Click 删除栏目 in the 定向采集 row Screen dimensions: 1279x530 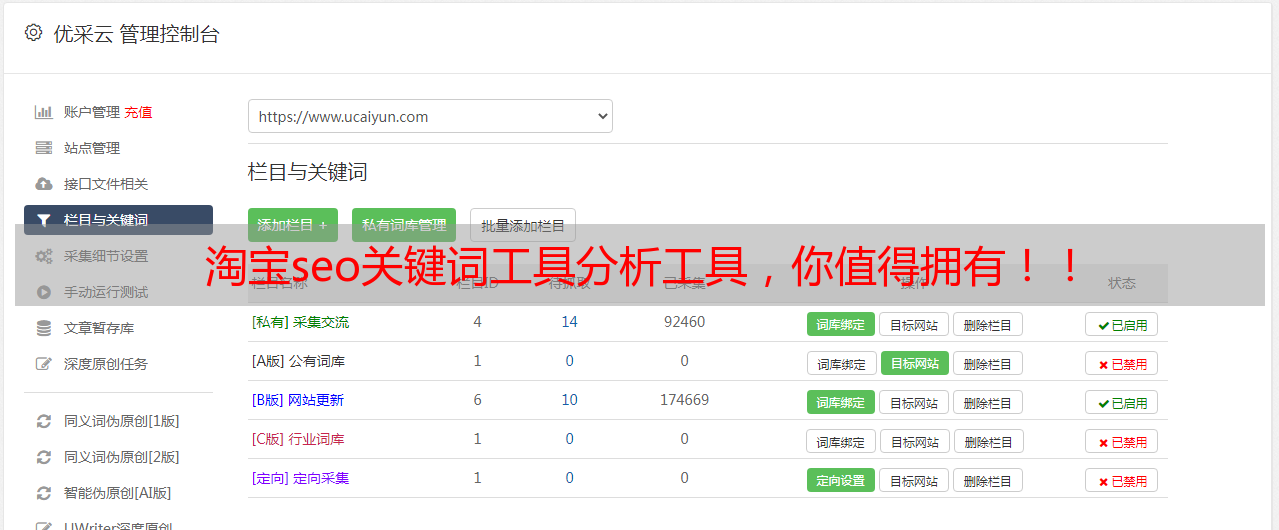pos(988,480)
